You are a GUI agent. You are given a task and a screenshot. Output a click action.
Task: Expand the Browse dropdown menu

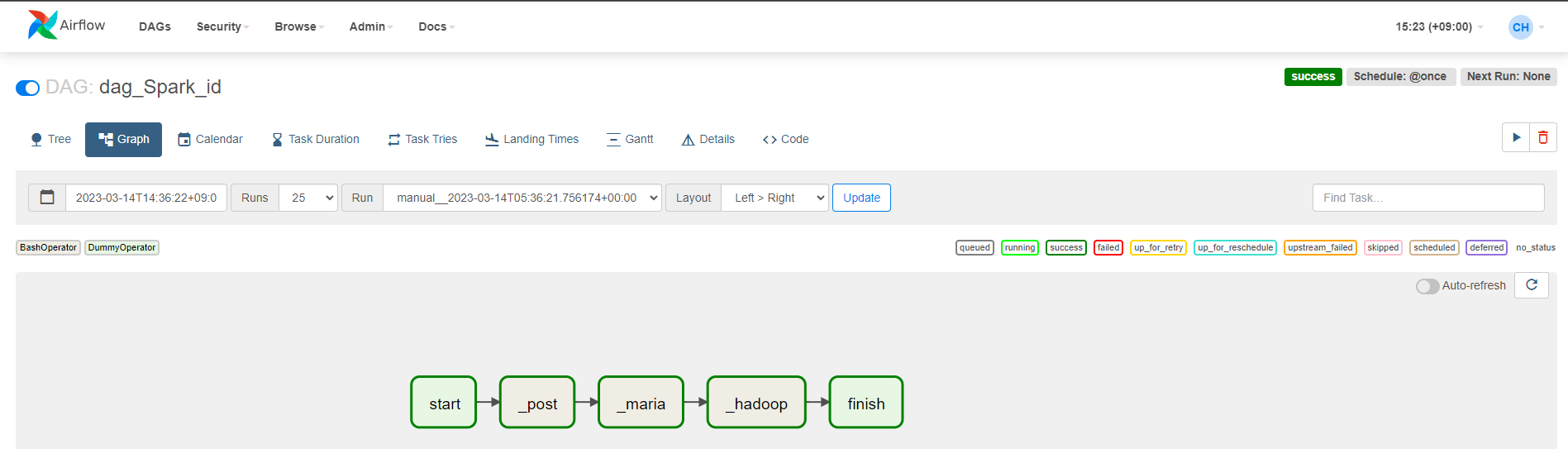click(x=299, y=26)
